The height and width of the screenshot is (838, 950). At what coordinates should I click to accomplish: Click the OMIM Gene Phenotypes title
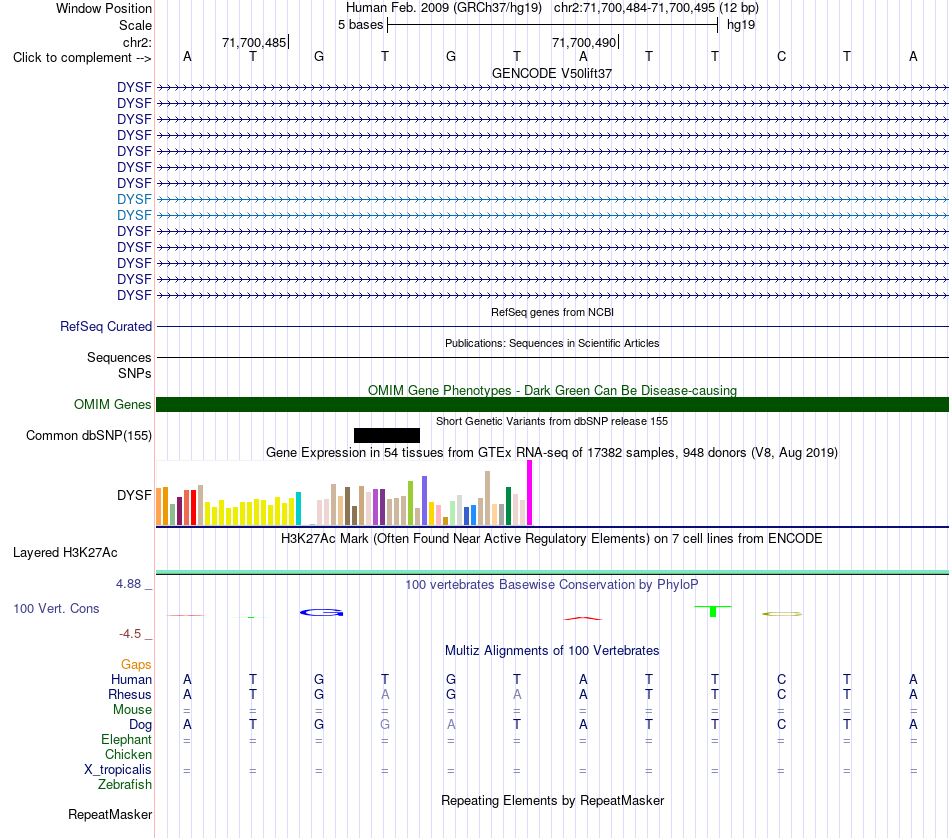(x=552, y=390)
